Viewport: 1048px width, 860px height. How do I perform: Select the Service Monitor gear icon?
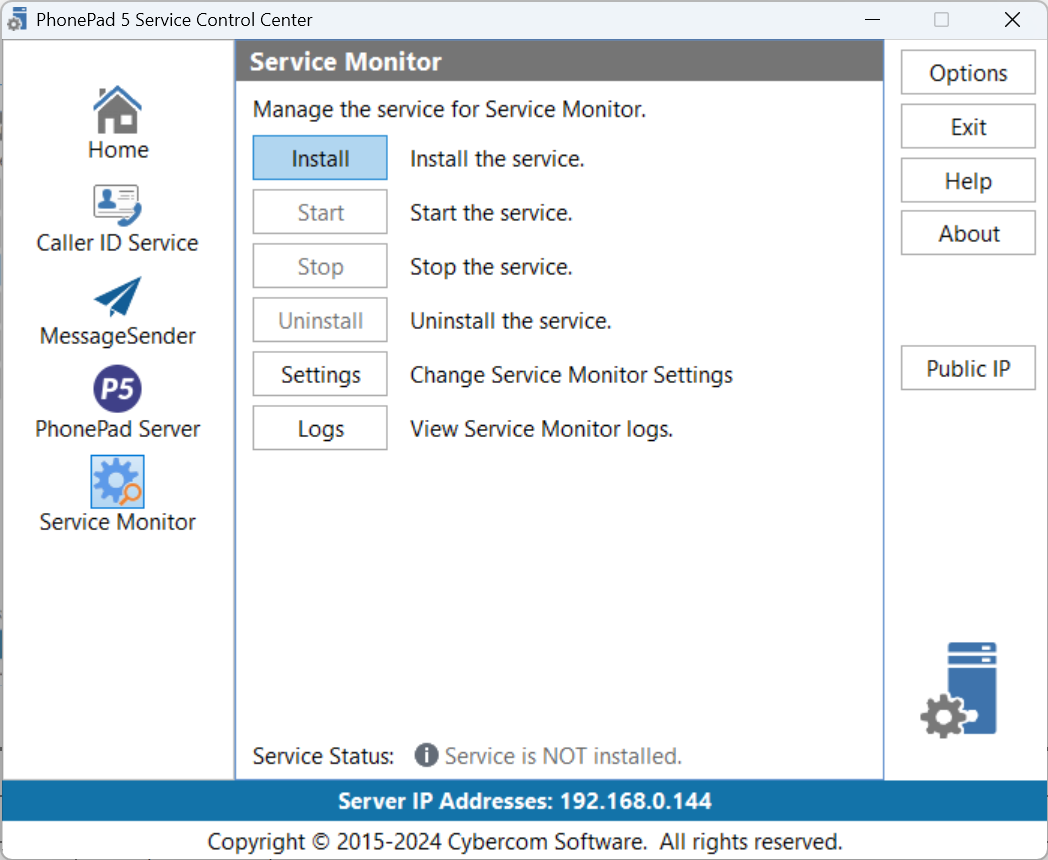[118, 482]
